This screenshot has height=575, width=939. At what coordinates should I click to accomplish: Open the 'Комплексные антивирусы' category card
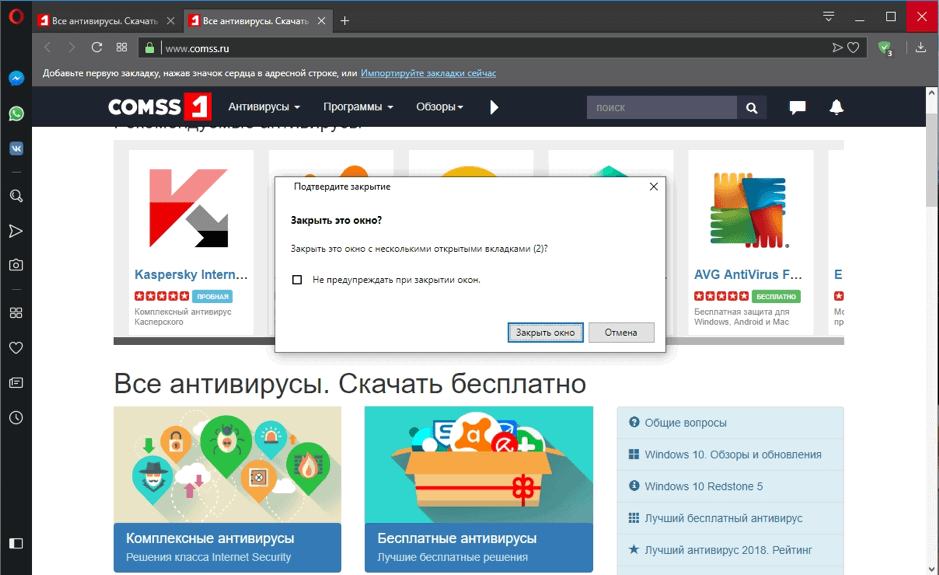tap(228, 489)
